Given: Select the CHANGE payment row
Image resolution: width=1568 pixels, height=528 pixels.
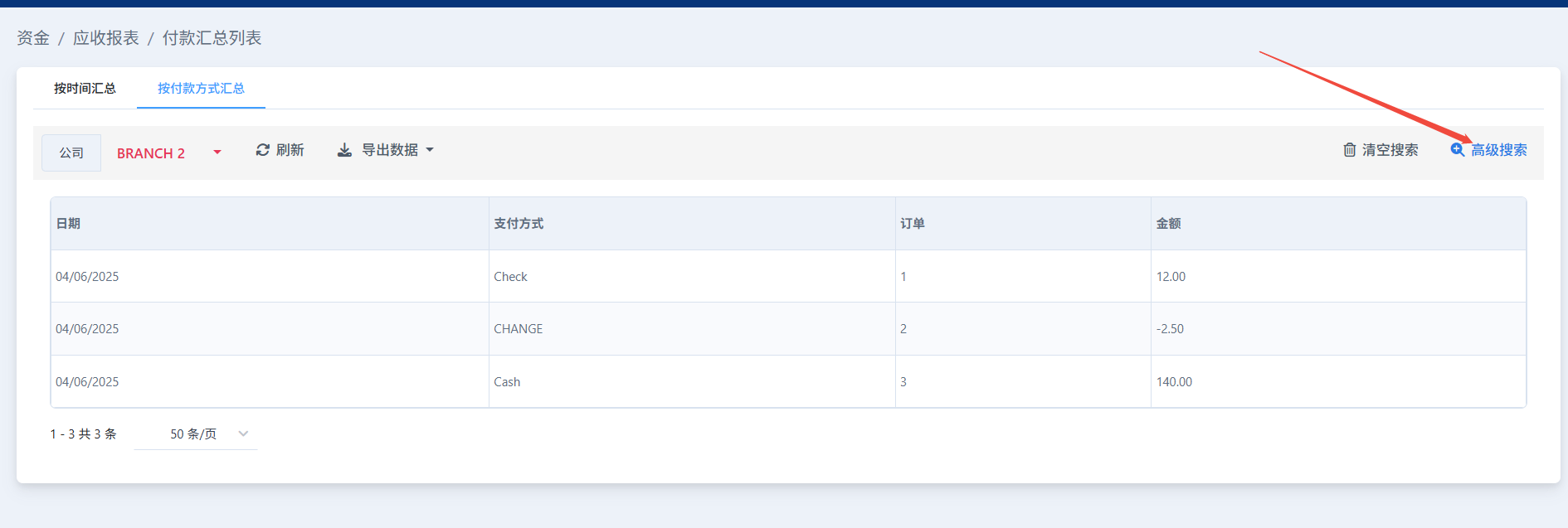Looking at the screenshot, I should pos(518,329).
